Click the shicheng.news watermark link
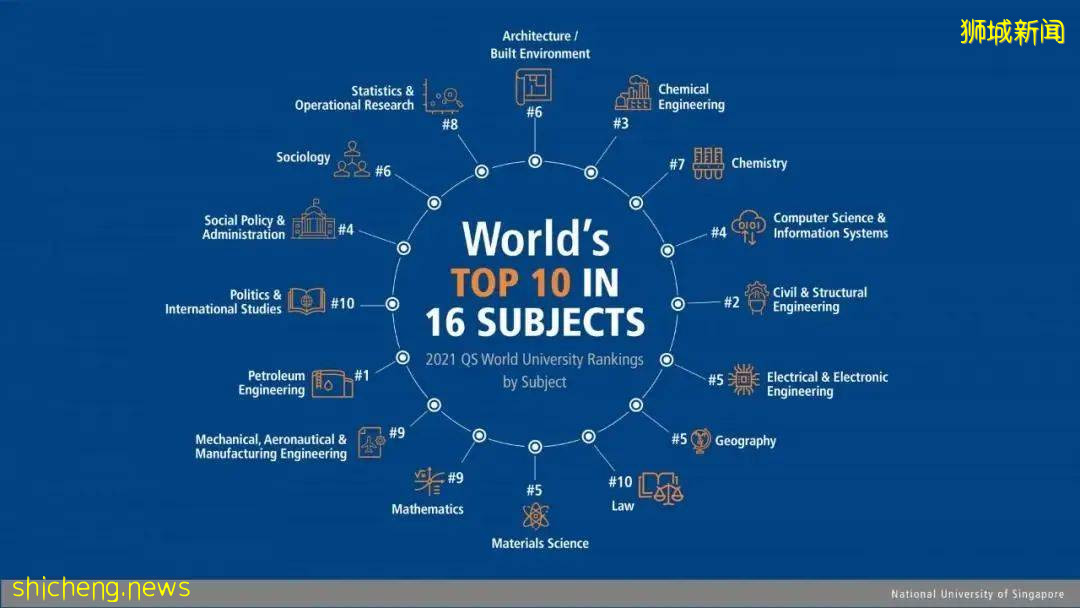Viewport: 1080px width, 608px height. pos(101,587)
